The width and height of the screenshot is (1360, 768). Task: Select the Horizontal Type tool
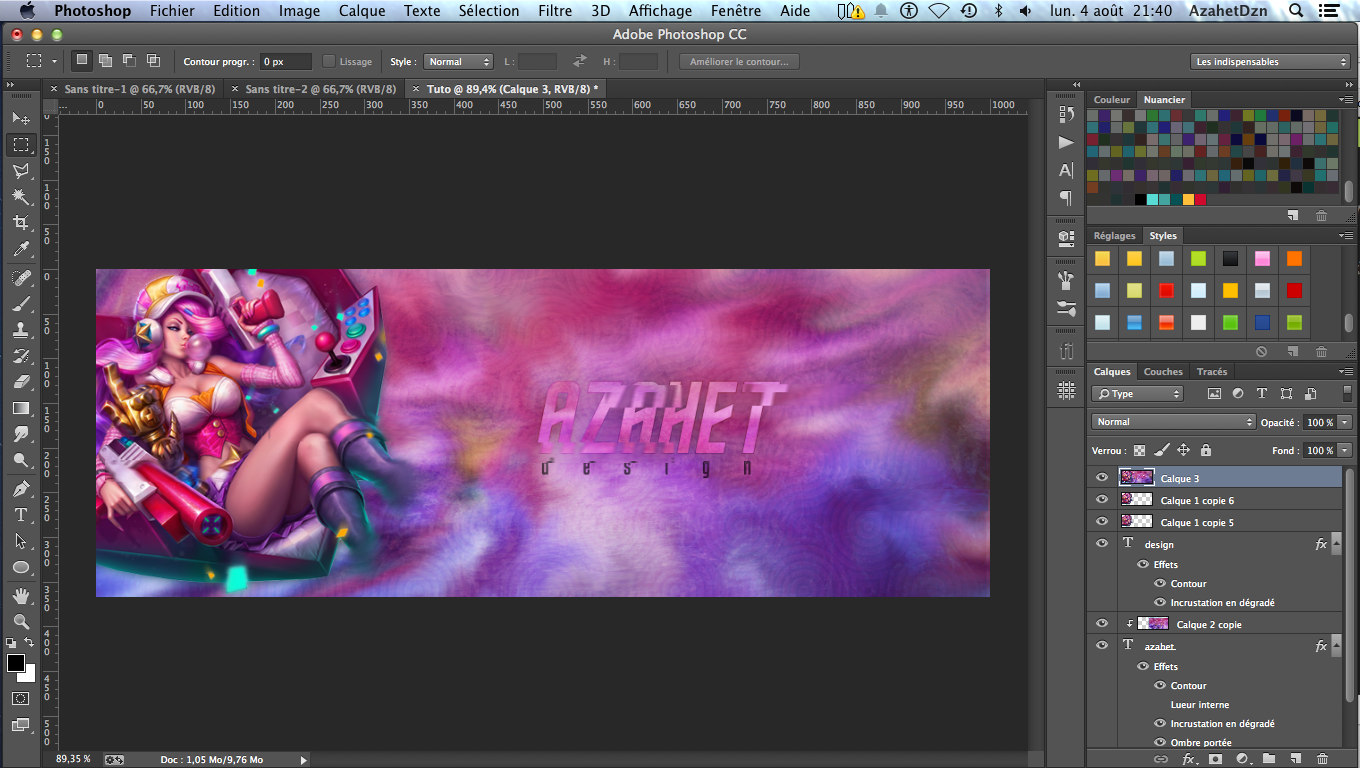[x=20, y=515]
